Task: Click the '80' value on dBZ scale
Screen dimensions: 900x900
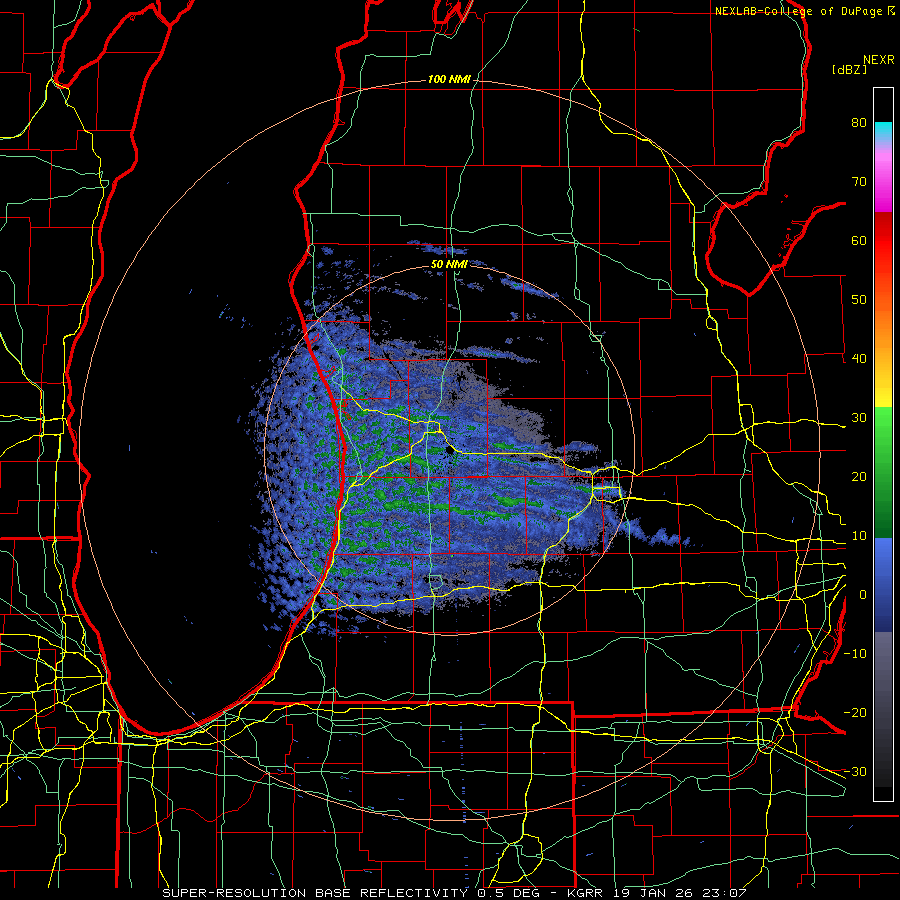Action: click(859, 122)
